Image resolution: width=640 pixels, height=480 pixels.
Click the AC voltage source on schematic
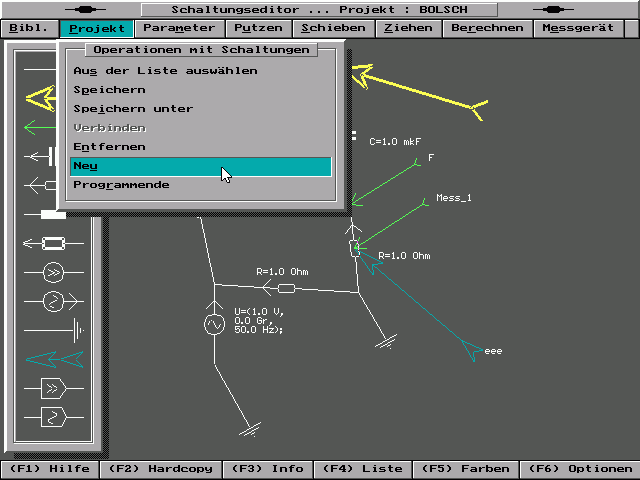(x=214, y=324)
